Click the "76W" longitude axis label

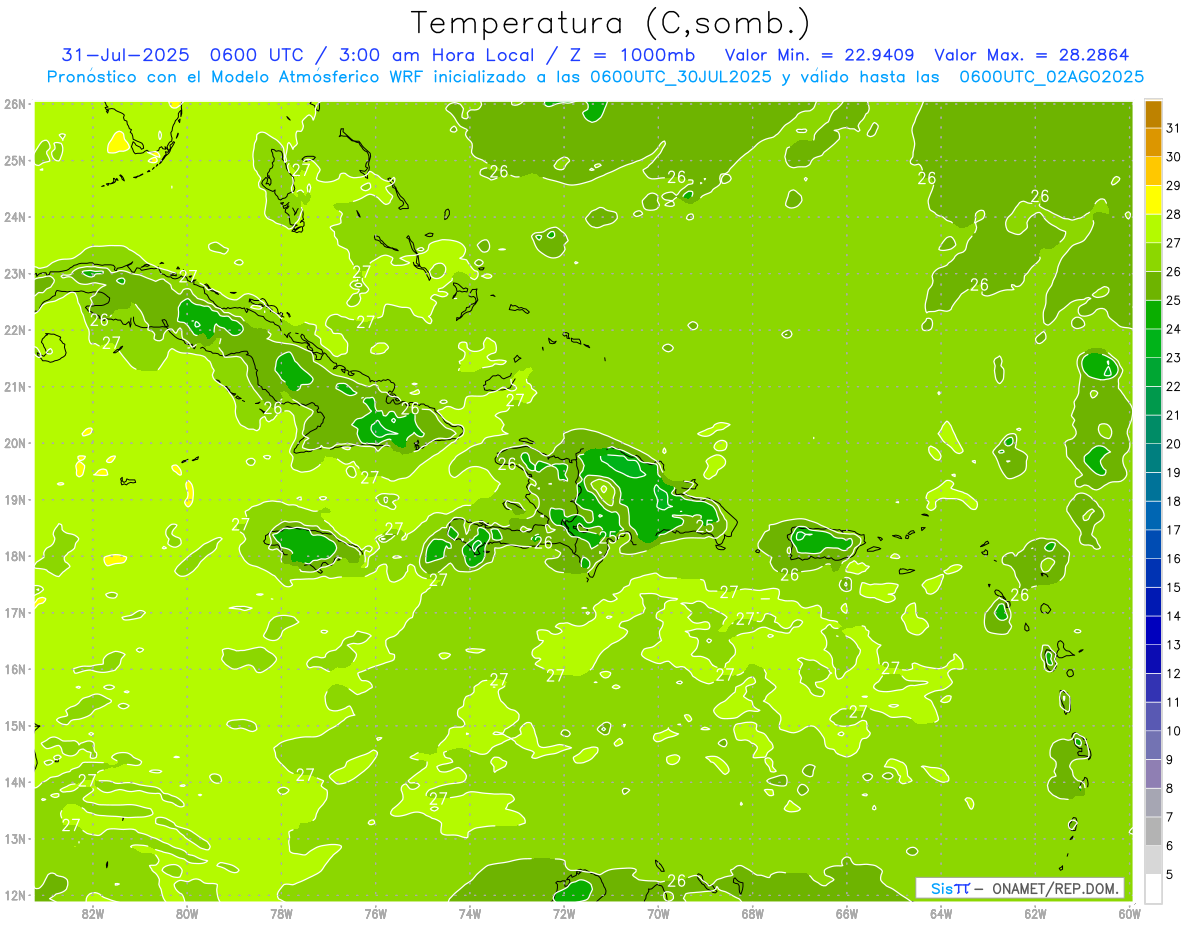[x=375, y=913]
